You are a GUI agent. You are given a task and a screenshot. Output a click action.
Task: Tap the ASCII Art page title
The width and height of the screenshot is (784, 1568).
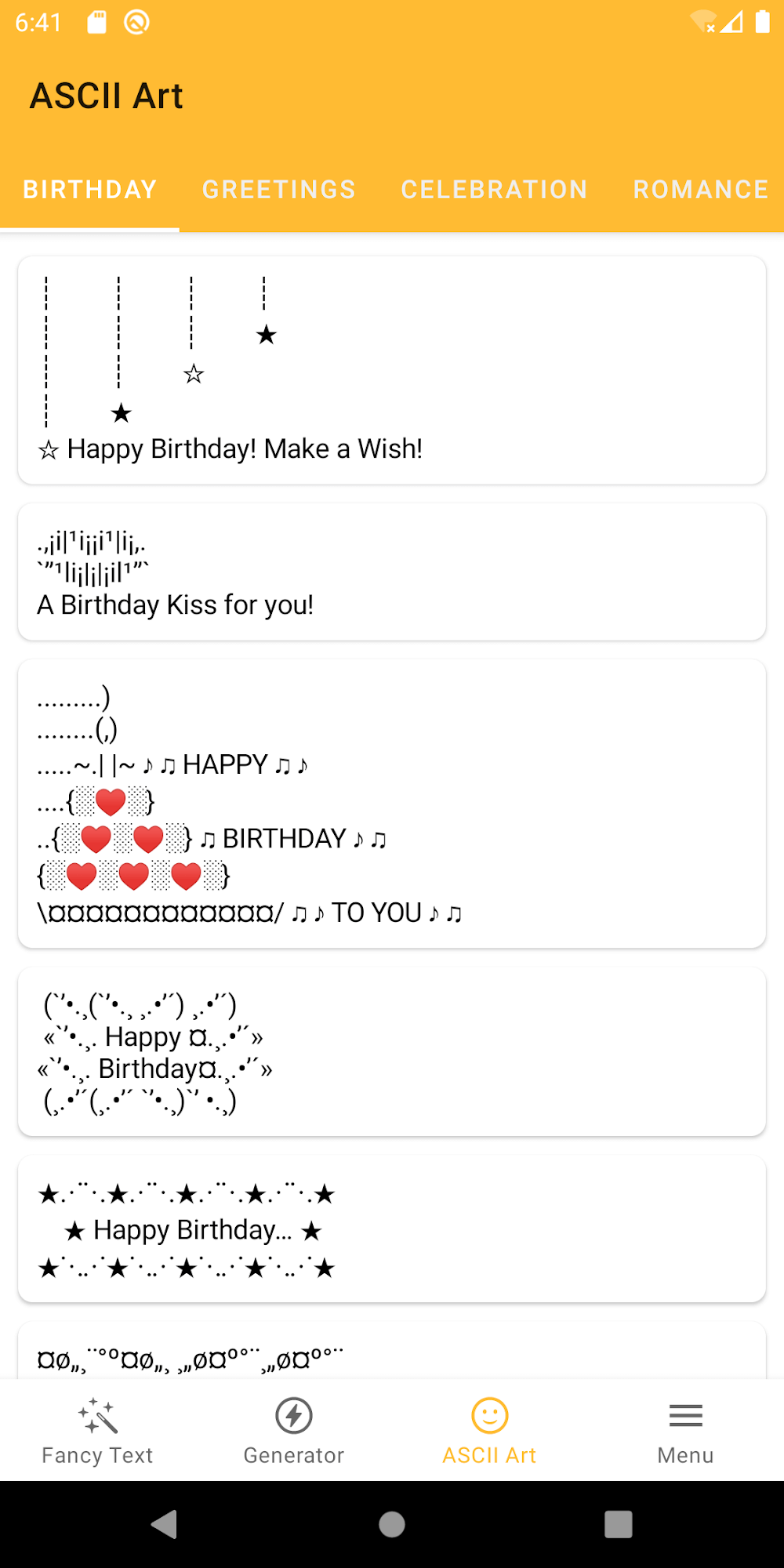click(107, 96)
